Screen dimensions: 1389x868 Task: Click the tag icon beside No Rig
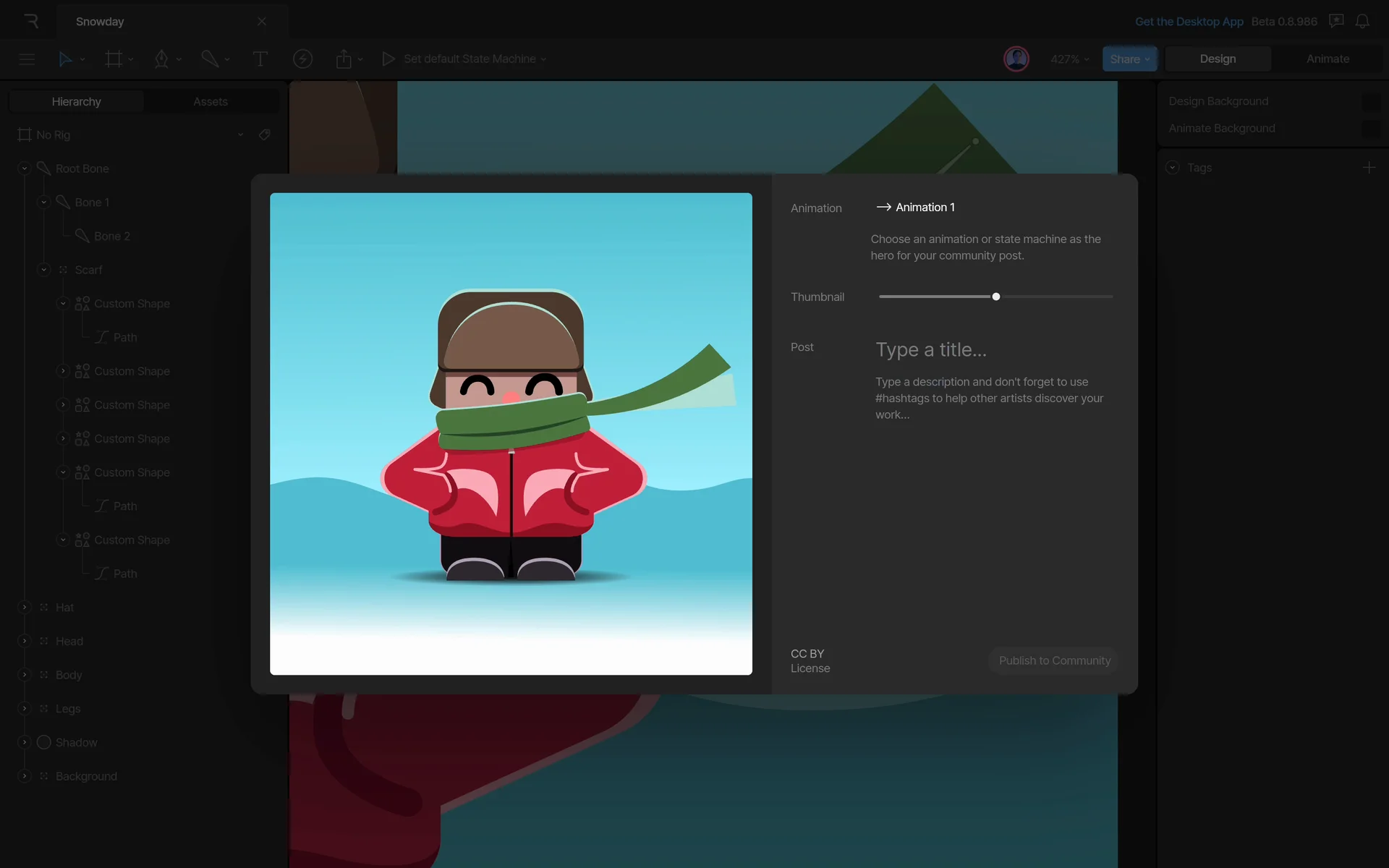265,135
